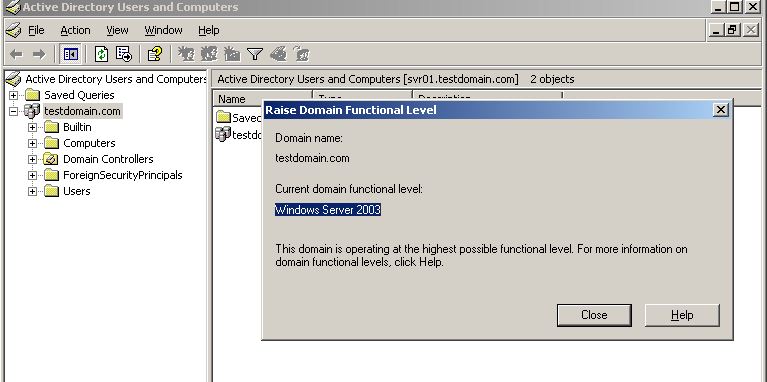Click the Close button in the dialog
This screenshot has height=382, width=767.
(594, 315)
